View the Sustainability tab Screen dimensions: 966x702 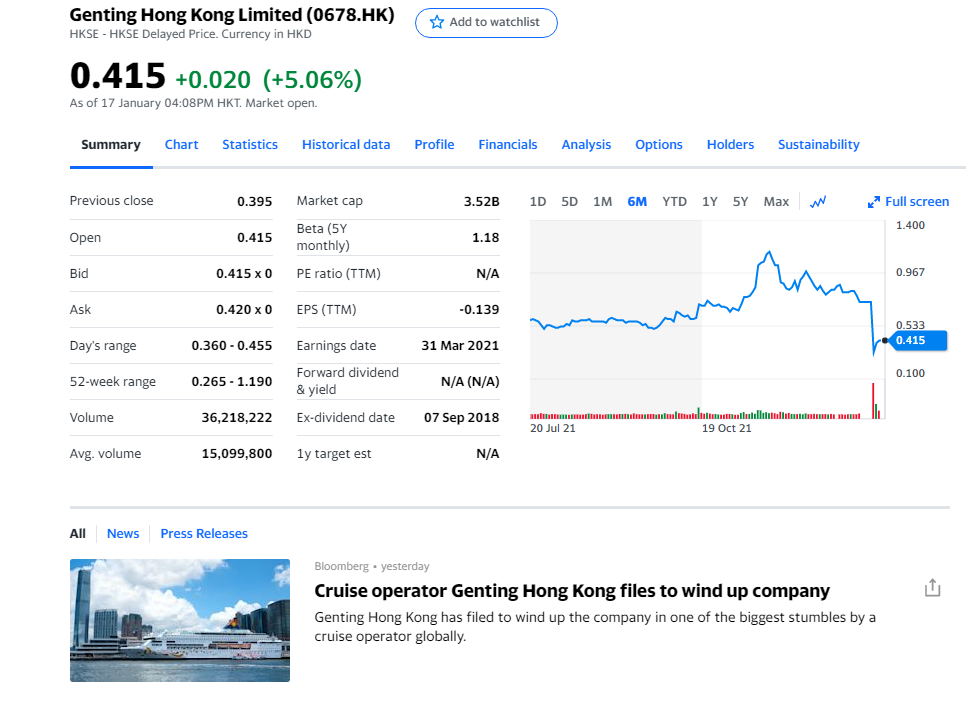tap(818, 144)
